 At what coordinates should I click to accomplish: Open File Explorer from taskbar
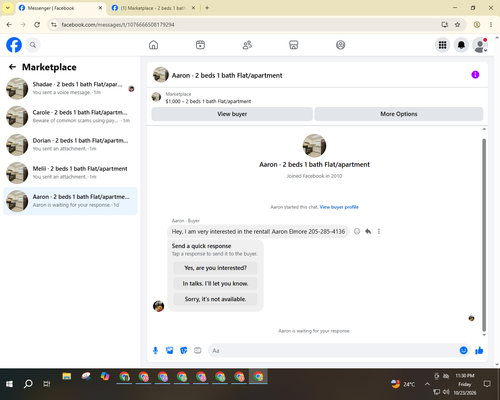point(67,377)
